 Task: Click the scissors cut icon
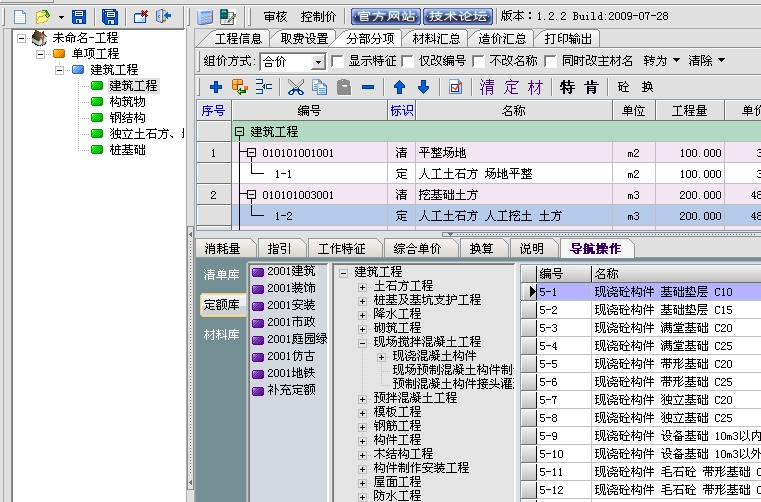pos(296,87)
